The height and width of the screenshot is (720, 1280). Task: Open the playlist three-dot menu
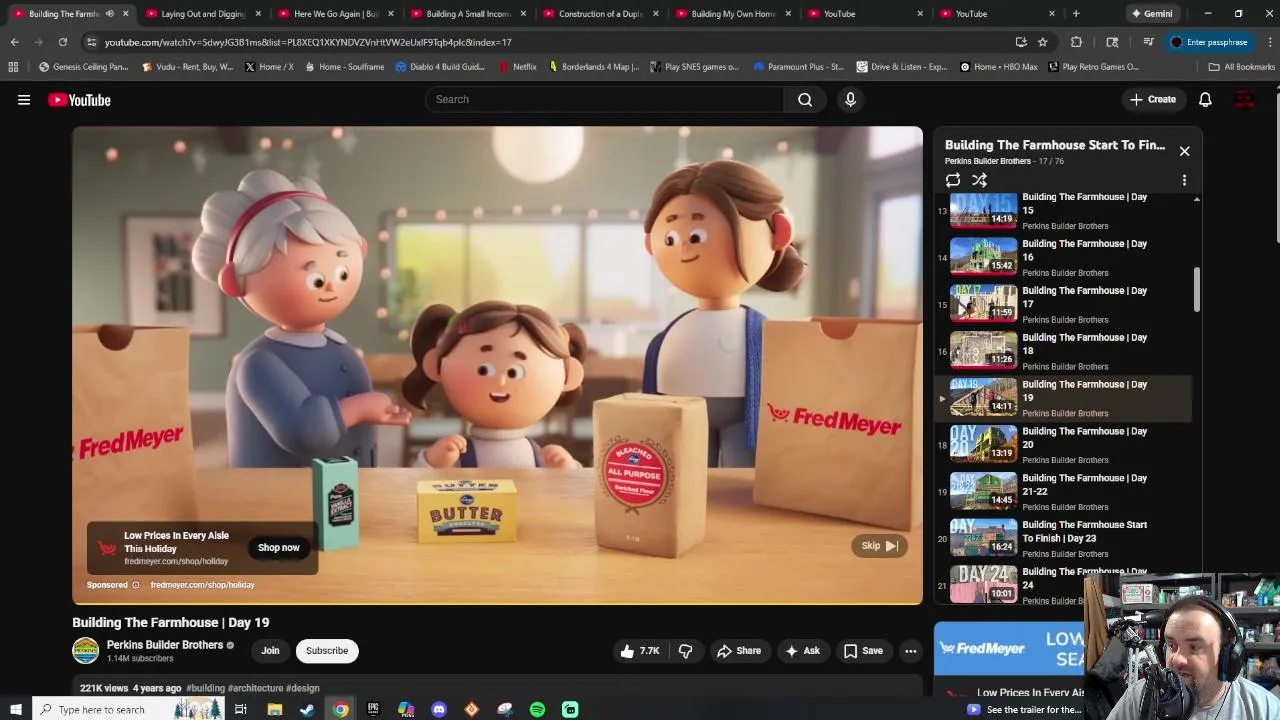1184,180
